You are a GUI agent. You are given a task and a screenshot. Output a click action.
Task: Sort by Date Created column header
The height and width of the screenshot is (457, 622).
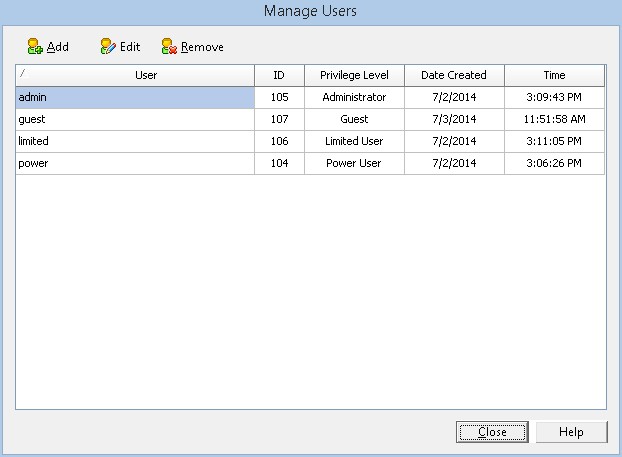tap(453, 75)
